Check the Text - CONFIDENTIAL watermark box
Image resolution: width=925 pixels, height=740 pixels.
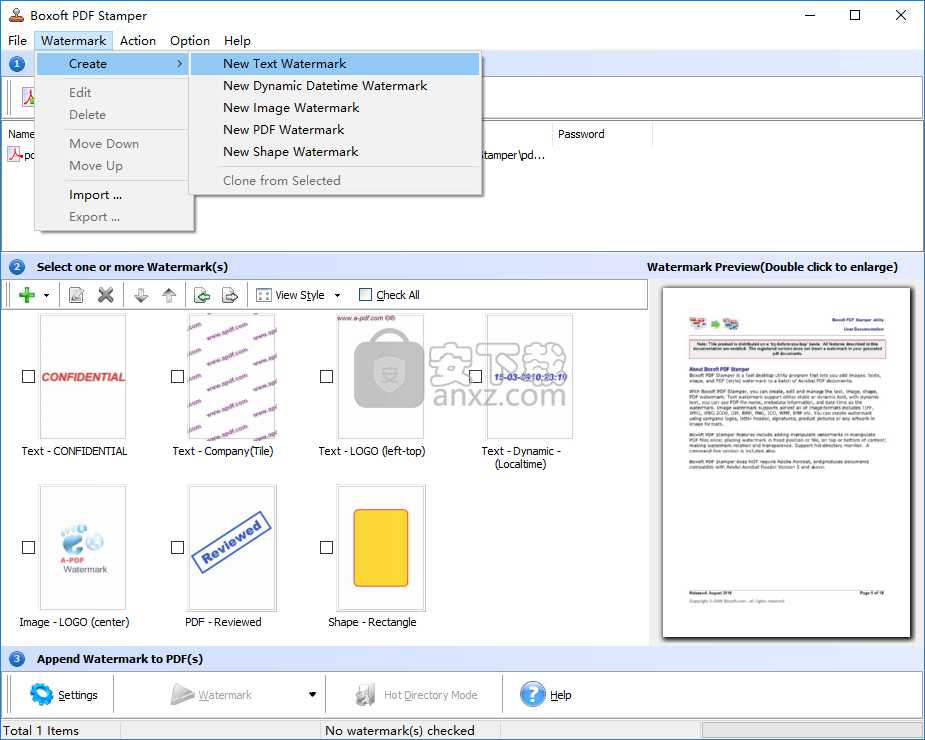click(x=28, y=376)
